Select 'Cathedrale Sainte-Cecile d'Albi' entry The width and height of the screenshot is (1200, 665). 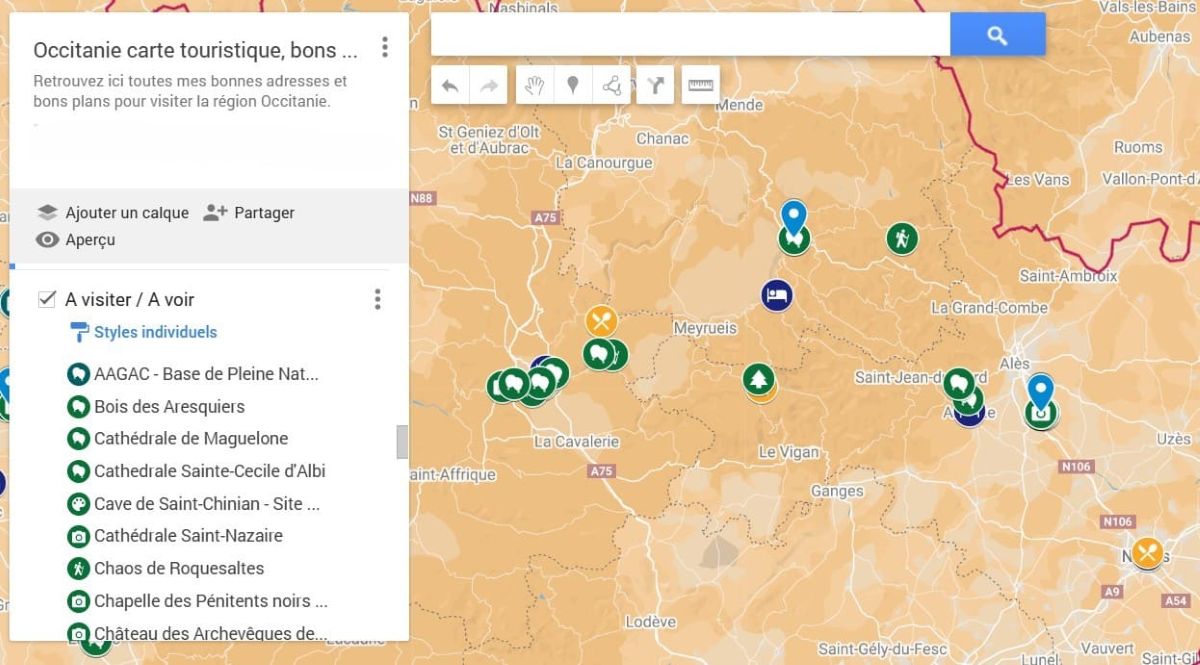click(210, 471)
